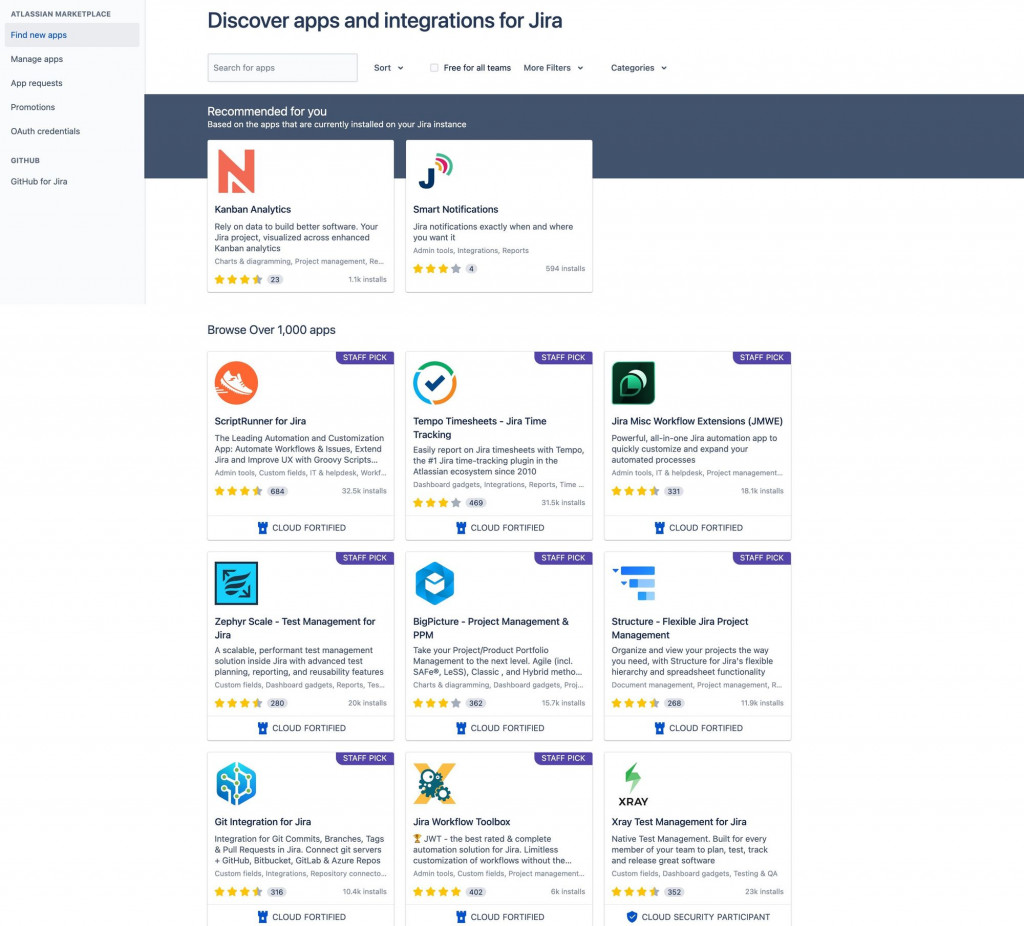Viewport: 1024px width, 926px height.
Task: Click review count 331 on JMWE card
Action: [x=674, y=491]
